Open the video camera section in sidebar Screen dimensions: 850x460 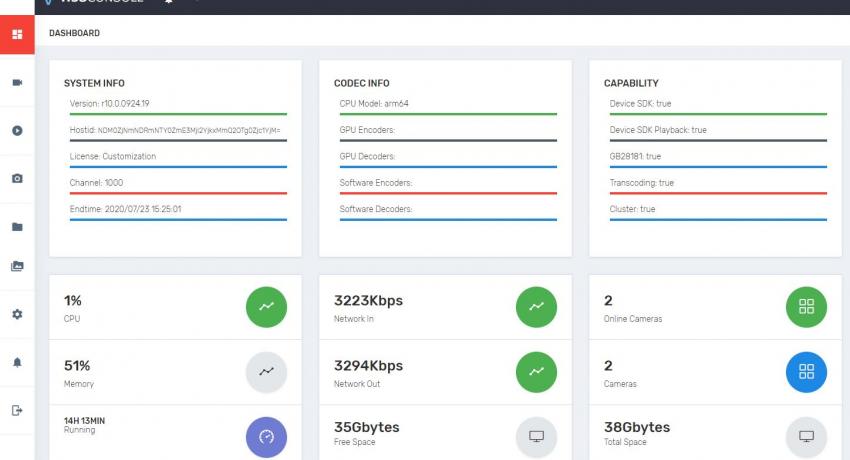point(17,82)
